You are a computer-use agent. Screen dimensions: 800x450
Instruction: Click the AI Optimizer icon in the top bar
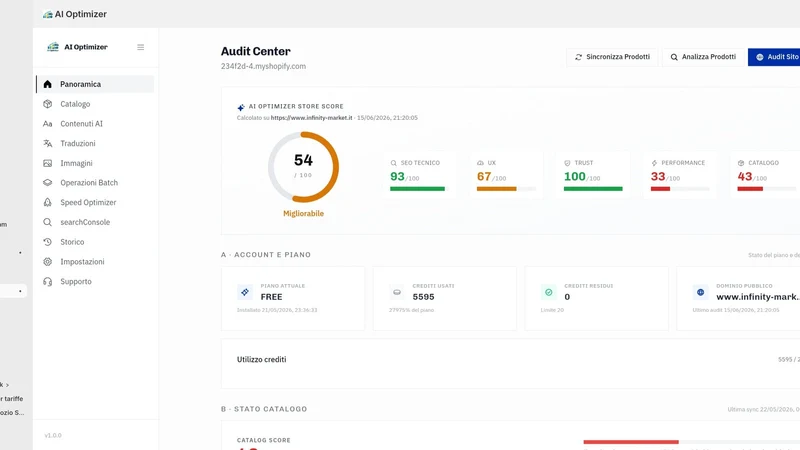[x=48, y=14]
